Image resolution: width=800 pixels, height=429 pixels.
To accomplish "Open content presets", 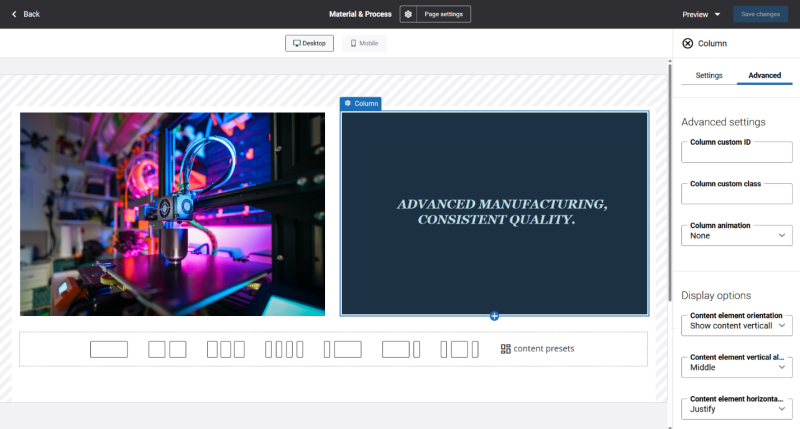I will click(x=537, y=349).
